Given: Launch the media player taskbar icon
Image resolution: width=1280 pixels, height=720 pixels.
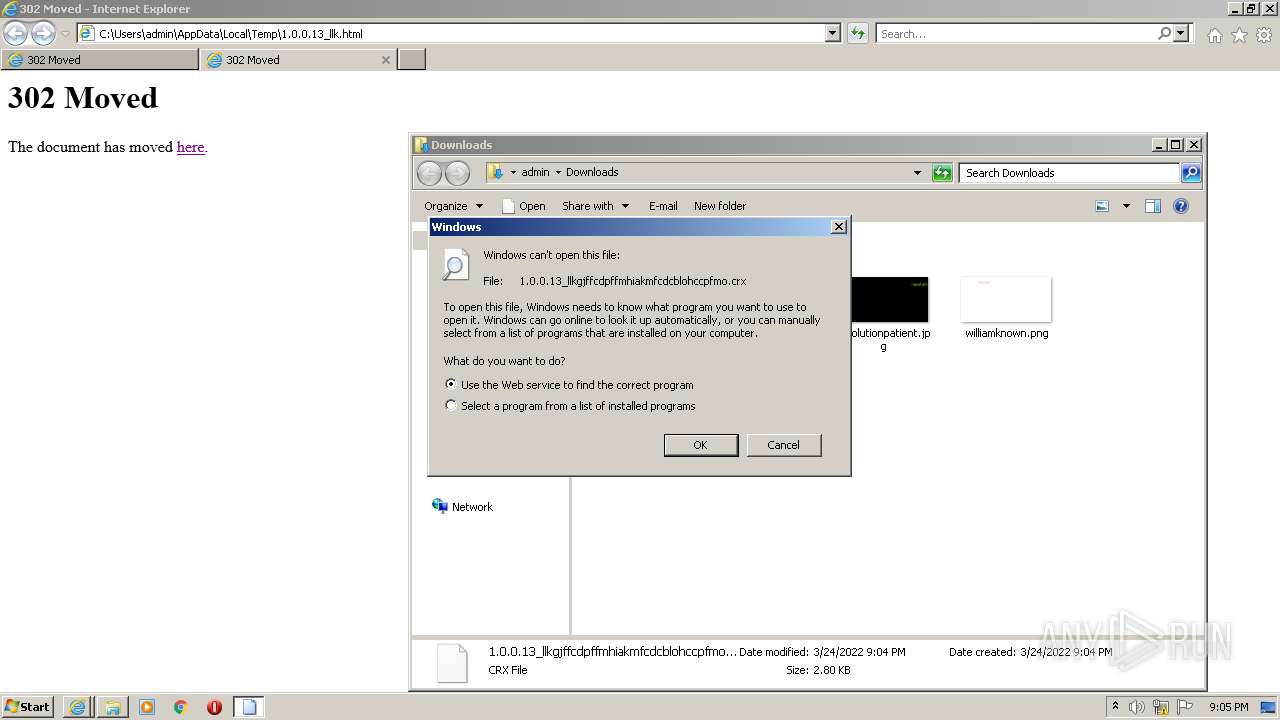Looking at the screenshot, I should tap(147, 707).
